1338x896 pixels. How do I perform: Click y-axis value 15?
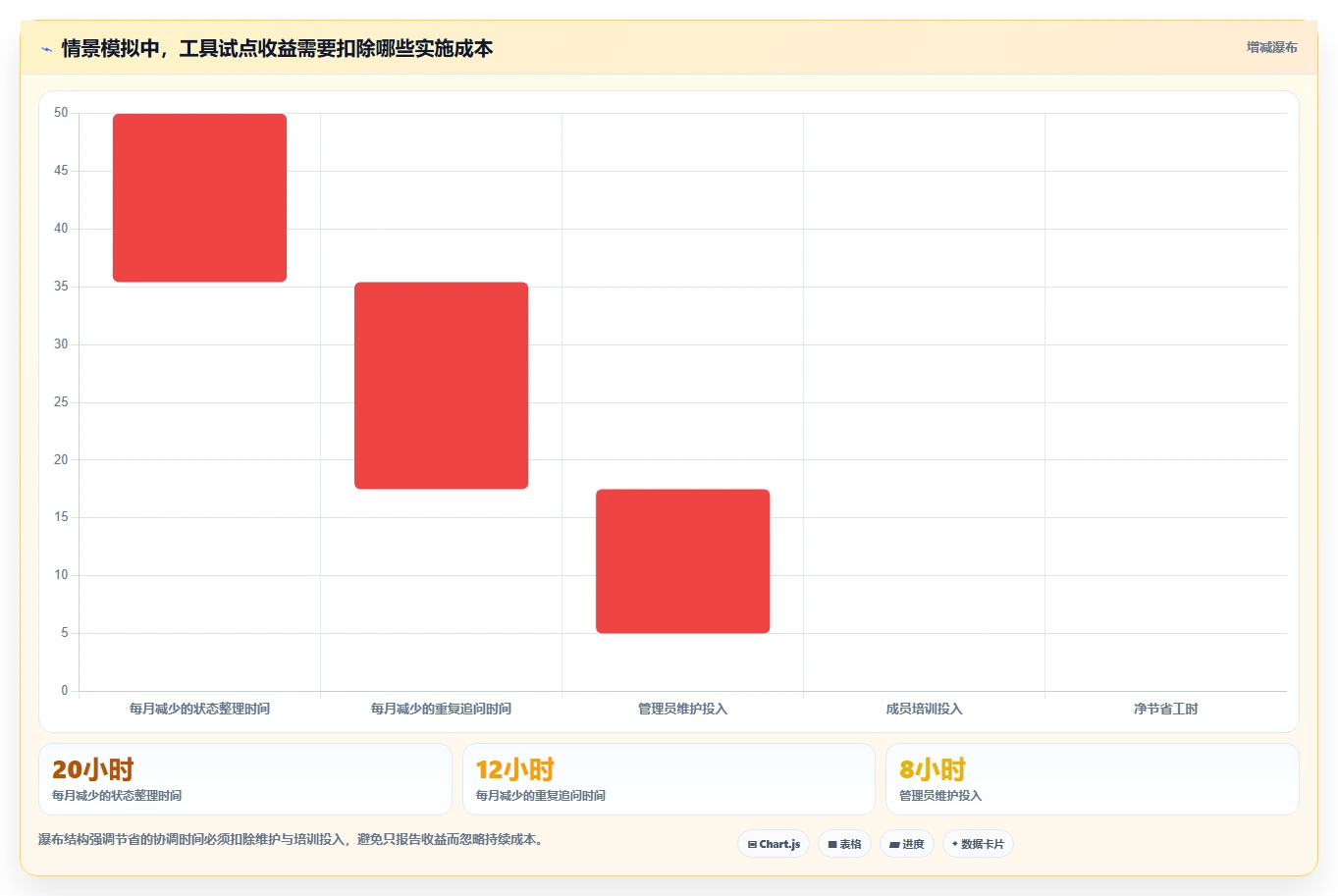click(61, 517)
